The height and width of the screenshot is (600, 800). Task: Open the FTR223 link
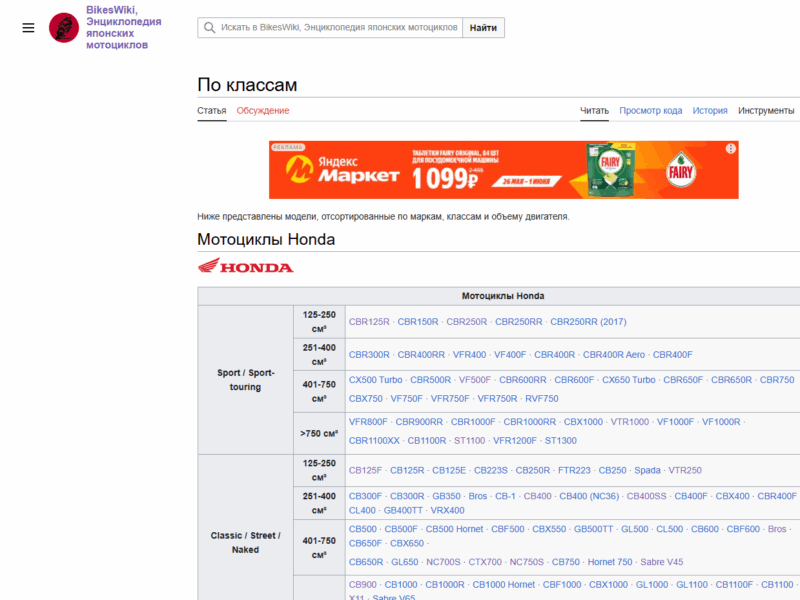pos(574,470)
